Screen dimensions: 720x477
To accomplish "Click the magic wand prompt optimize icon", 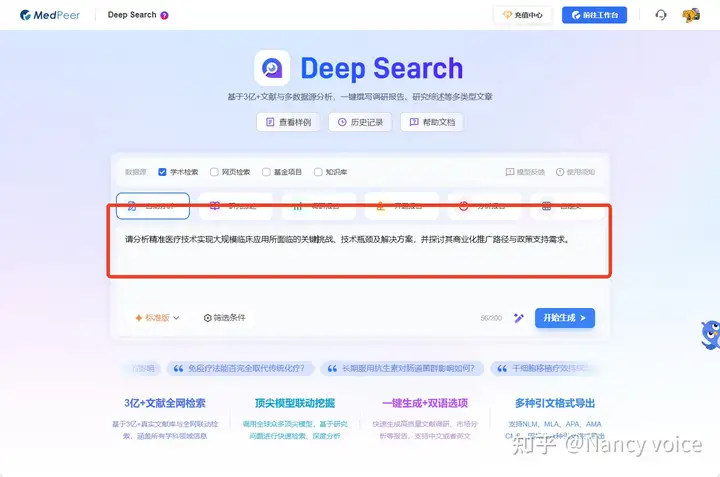I will tap(518, 318).
